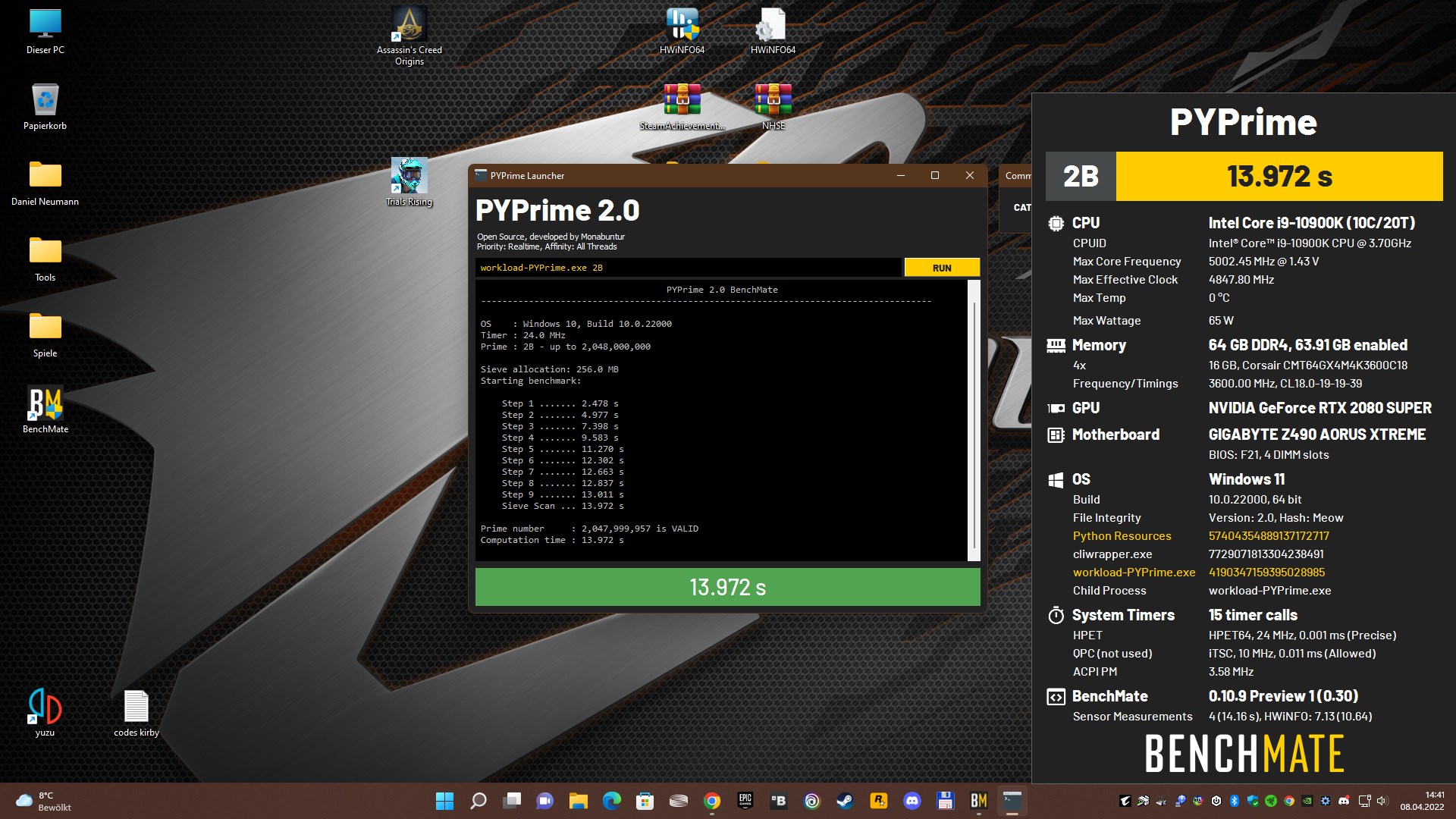Select the Tools folder on desktop
Viewport: 1456px width, 819px height.
pyautogui.click(x=45, y=259)
